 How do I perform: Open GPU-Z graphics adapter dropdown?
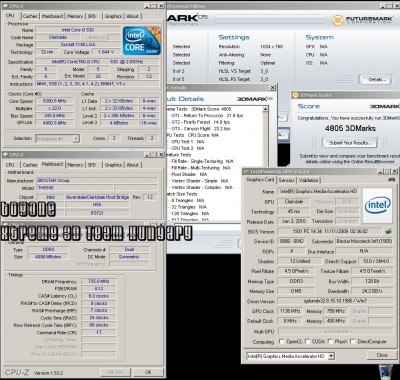tap(331, 356)
